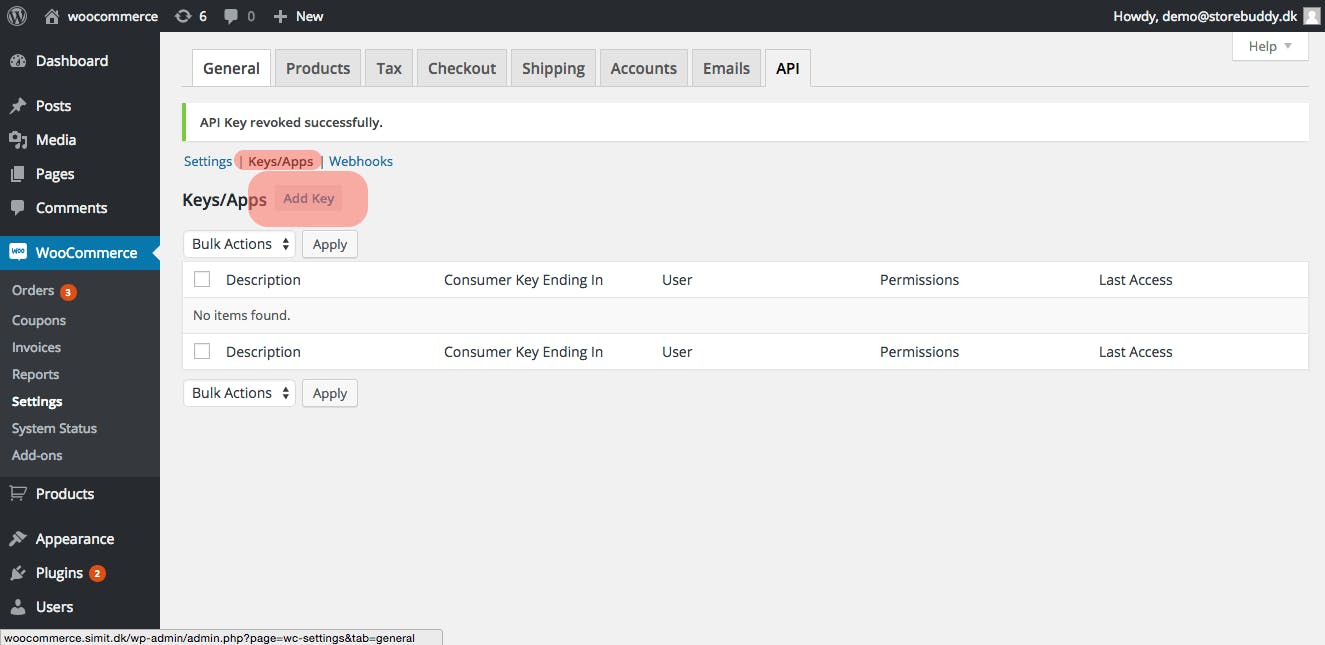The width and height of the screenshot is (1325, 645).
Task: Click top Consumer Key Ending In header
Action: click(523, 280)
